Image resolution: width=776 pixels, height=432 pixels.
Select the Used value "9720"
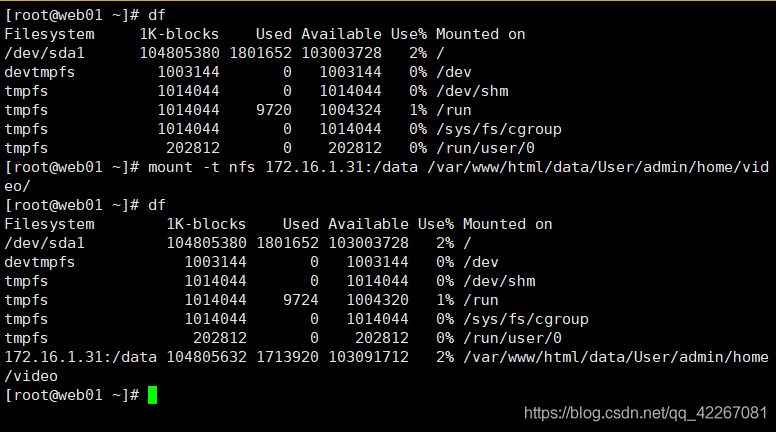274,110
